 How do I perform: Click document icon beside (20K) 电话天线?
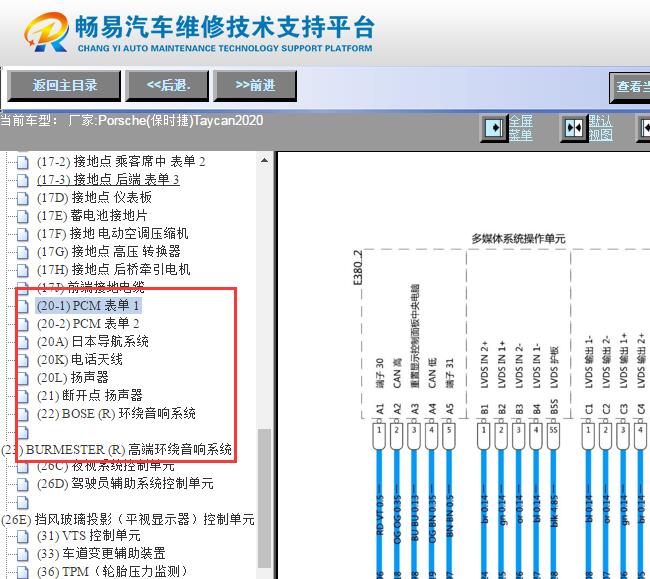coord(22,360)
